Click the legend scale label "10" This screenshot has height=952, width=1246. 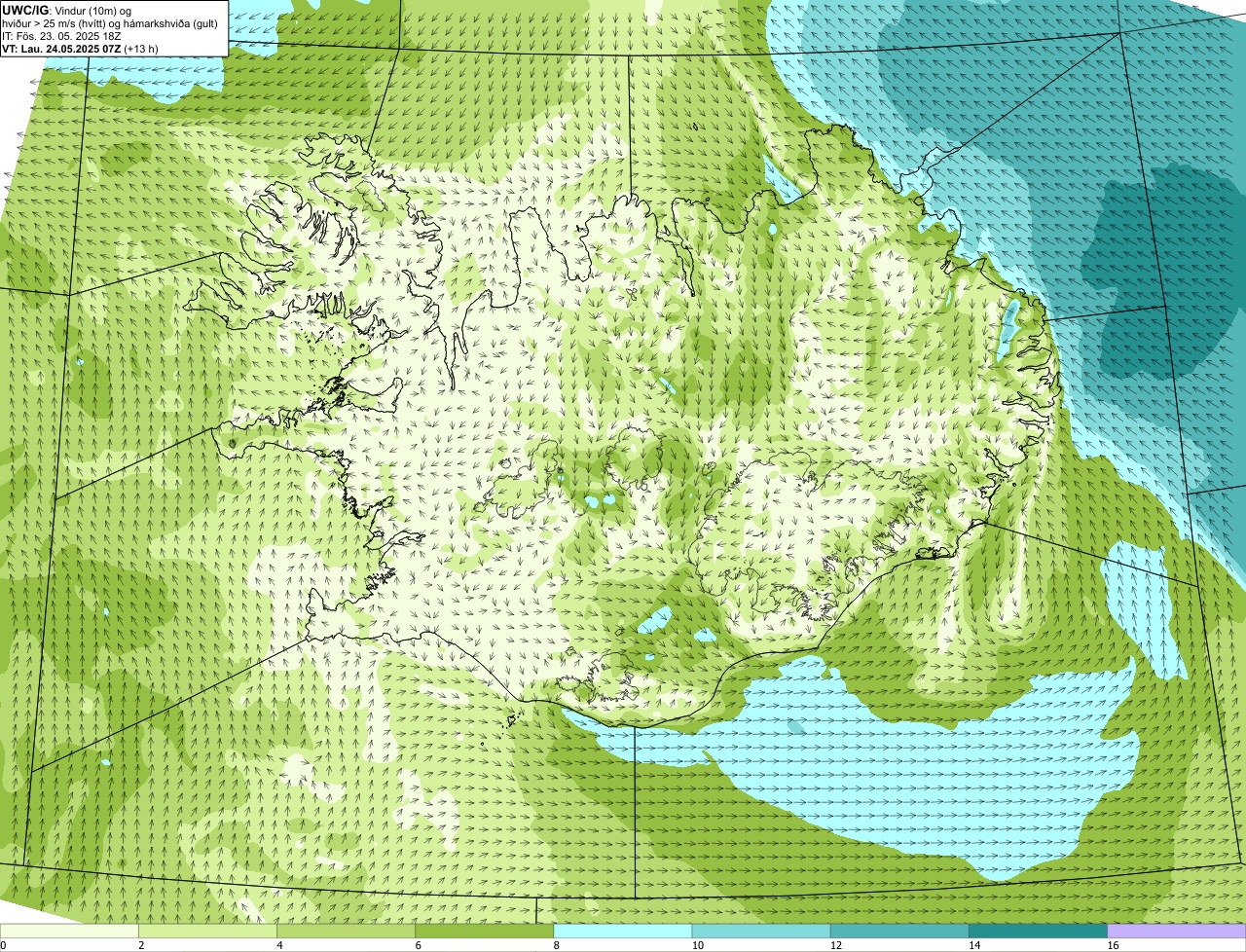tap(698, 945)
